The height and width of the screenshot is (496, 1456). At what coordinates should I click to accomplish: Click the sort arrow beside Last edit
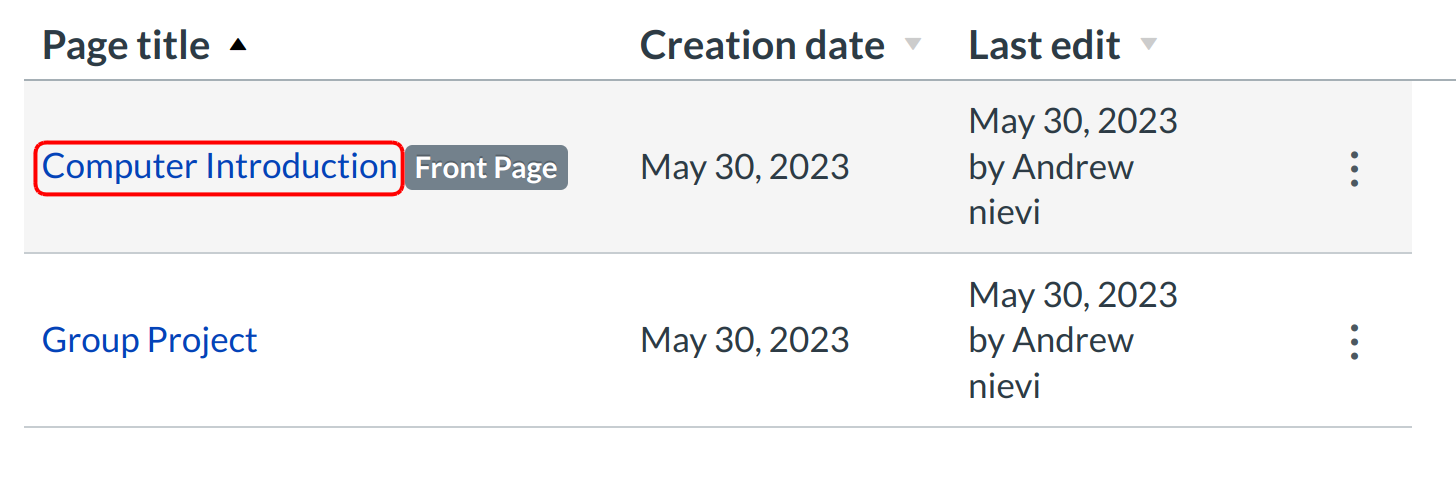point(1148,45)
